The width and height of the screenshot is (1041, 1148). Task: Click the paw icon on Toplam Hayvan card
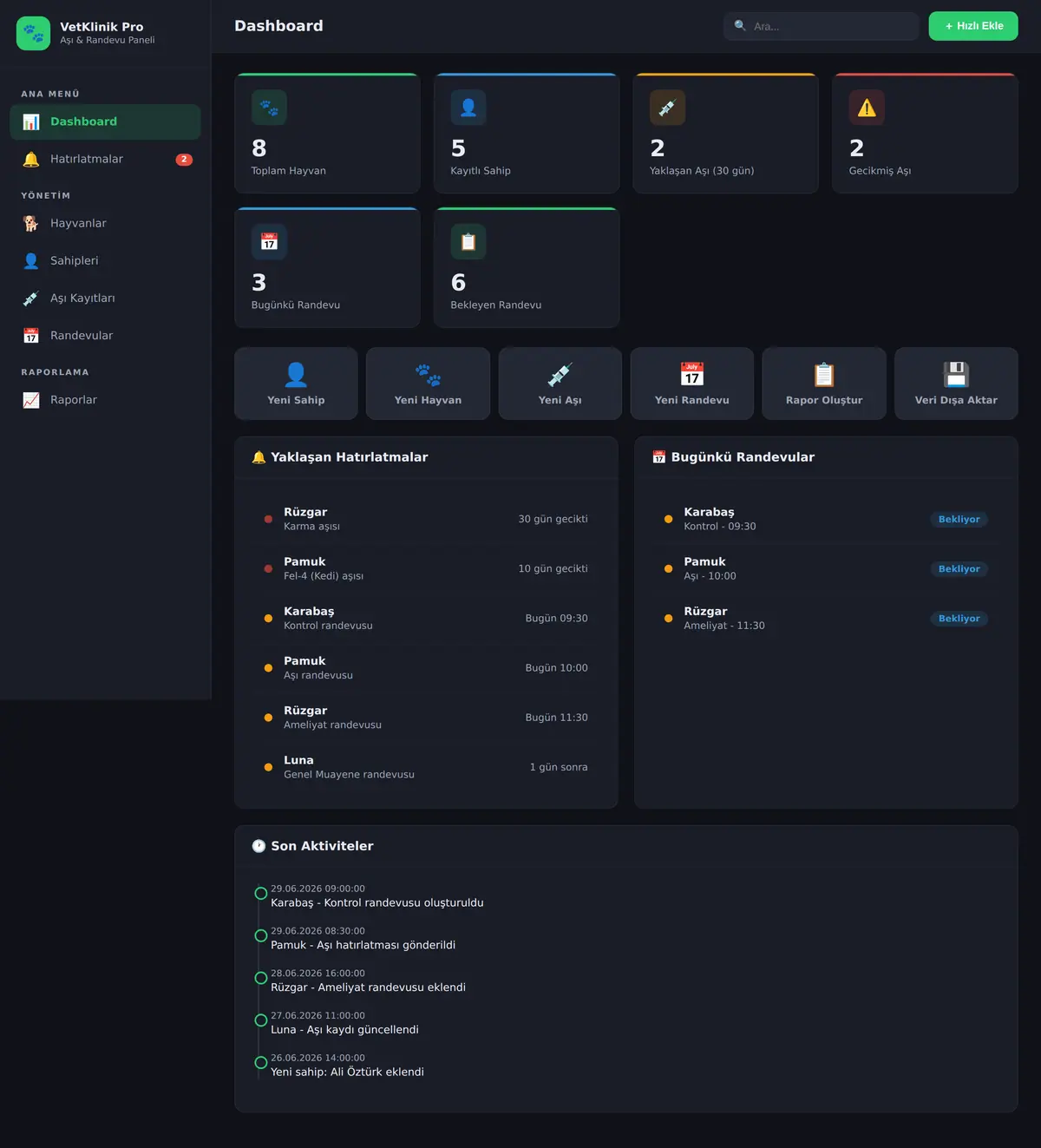269,108
